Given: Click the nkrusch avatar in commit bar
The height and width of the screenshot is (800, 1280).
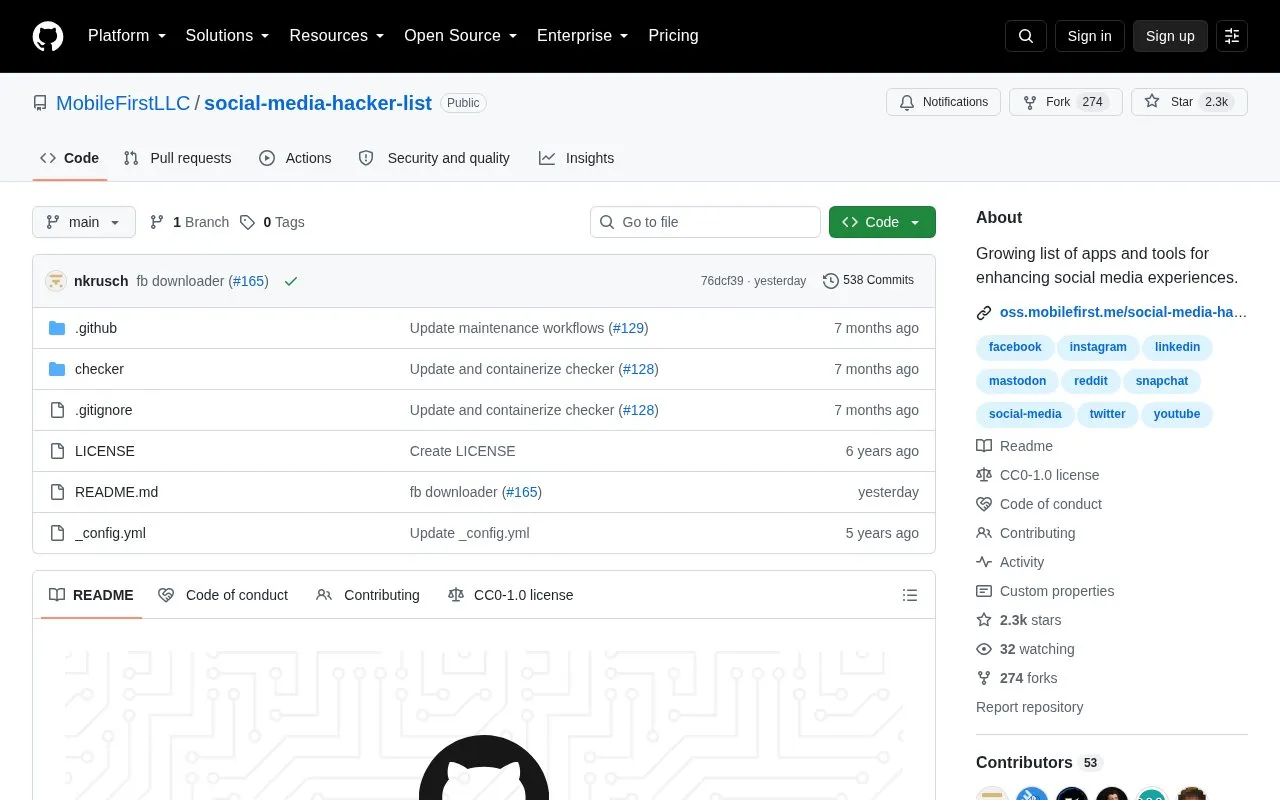Looking at the screenshot, I should pos(56,281).
